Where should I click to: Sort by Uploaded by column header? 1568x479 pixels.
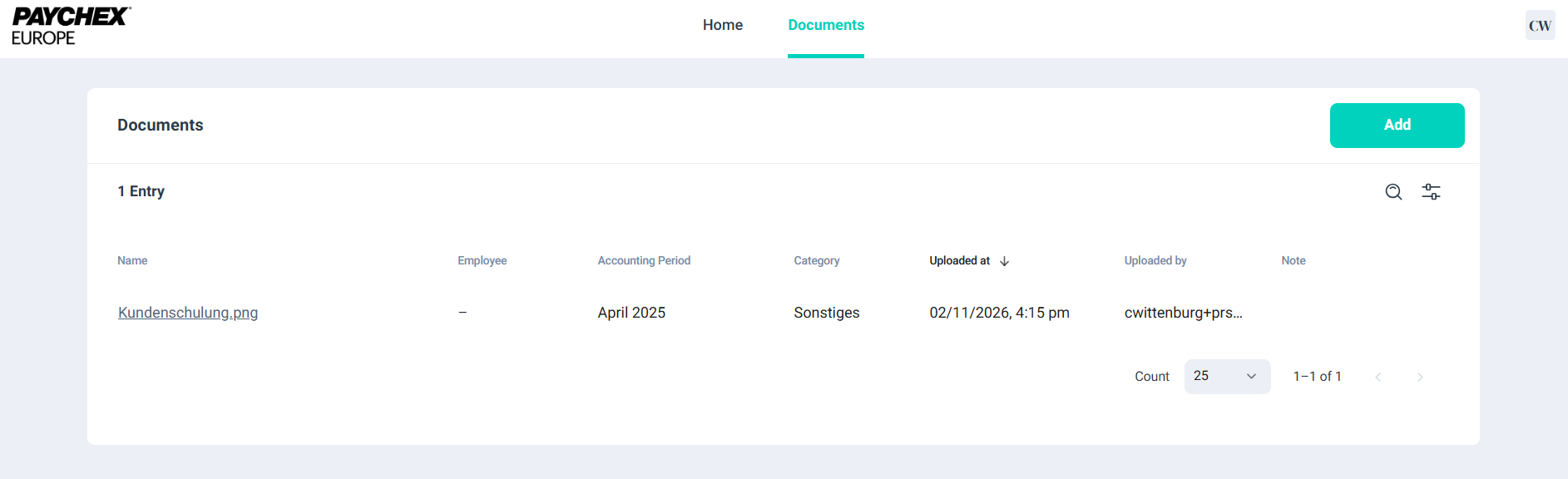(x=1155, y=261)
